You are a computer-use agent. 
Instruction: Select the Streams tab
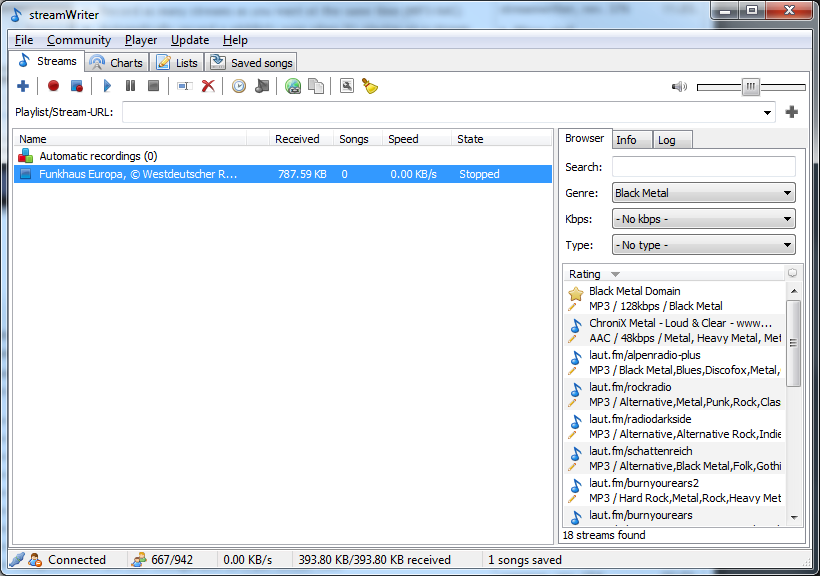coord(47,61)
